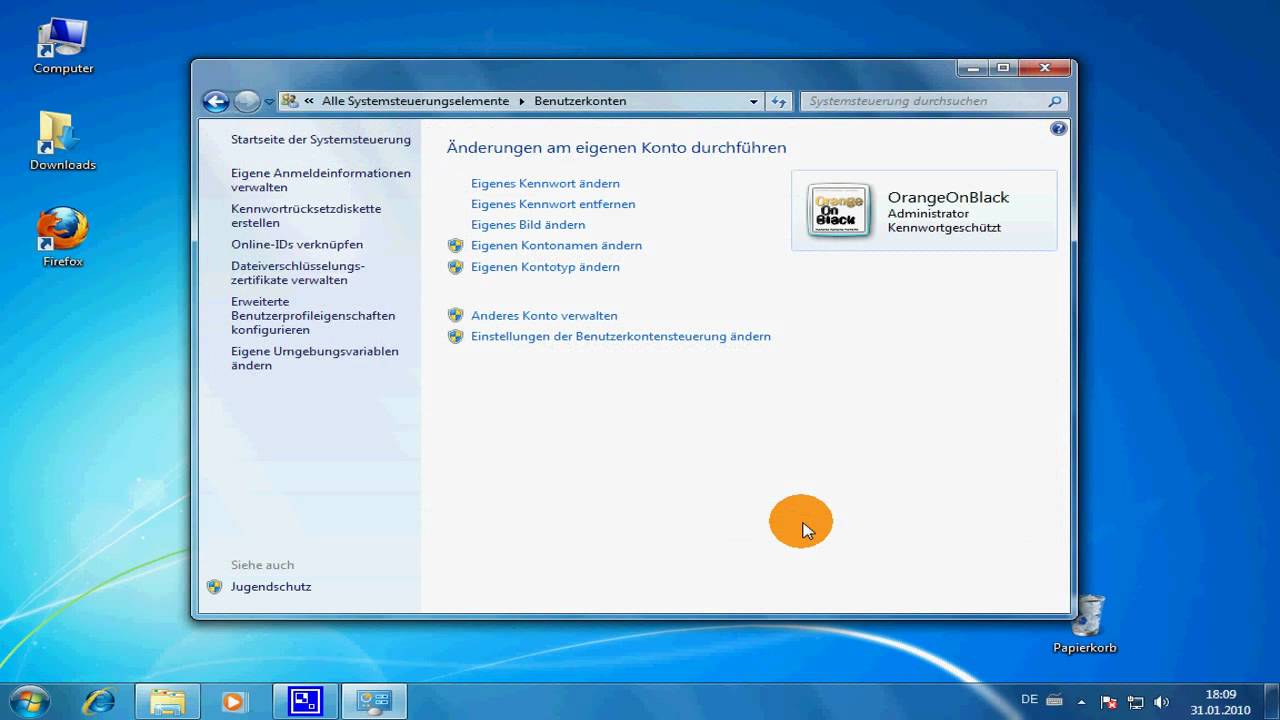Open Einstellungen der Benutzerkontensteuerung ändern

(x=621, y=336)
